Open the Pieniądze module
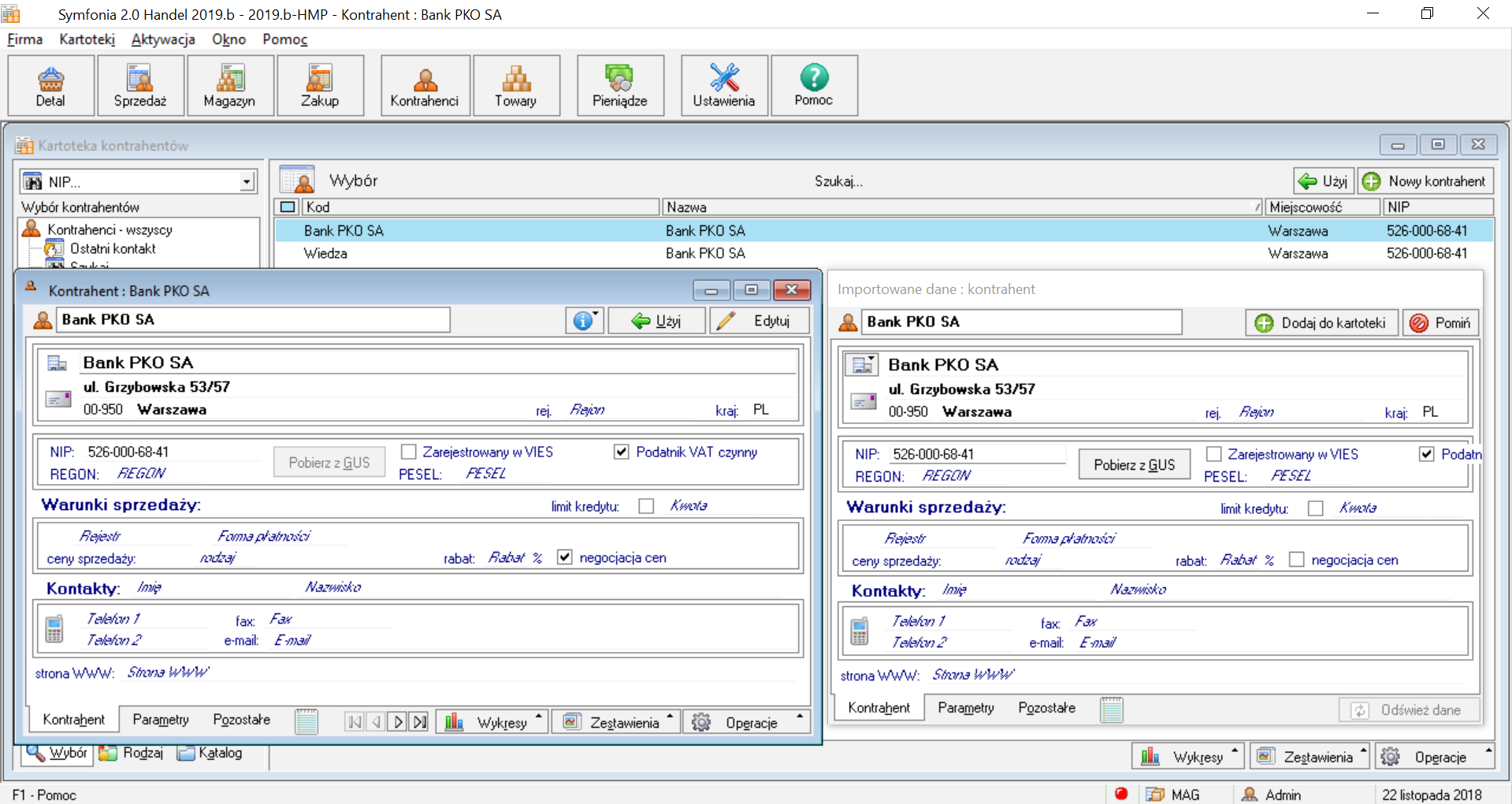 [x=620, y=86]
